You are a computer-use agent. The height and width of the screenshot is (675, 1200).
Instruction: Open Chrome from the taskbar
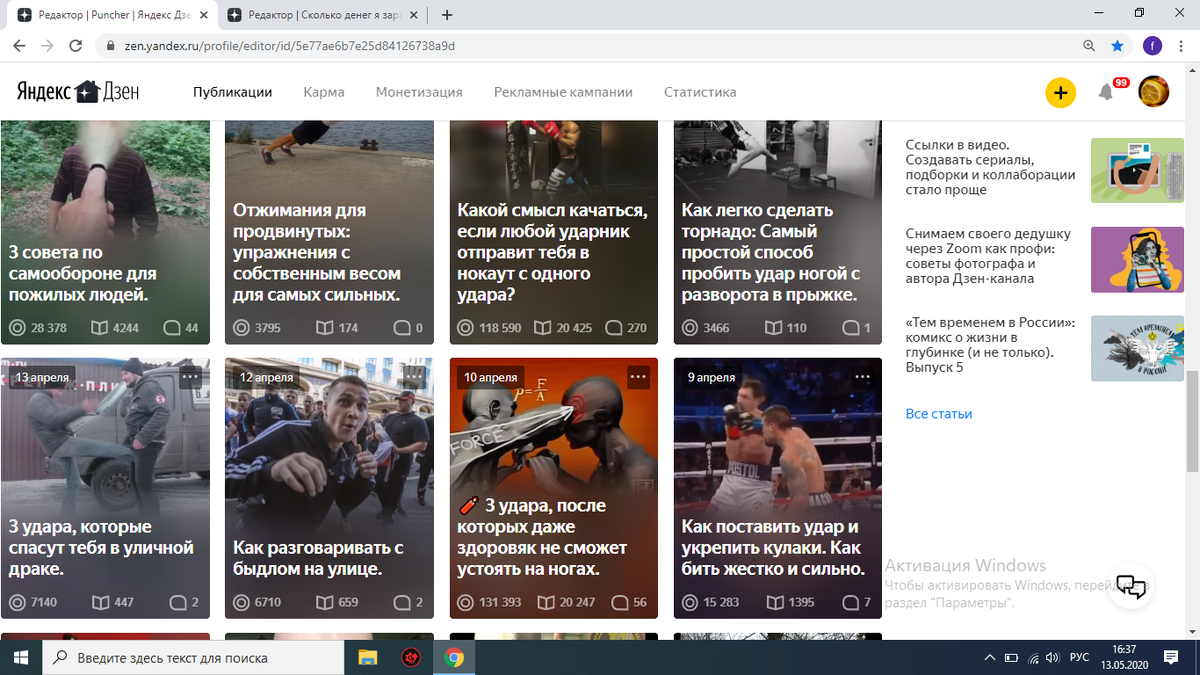(x=456, y=657)
